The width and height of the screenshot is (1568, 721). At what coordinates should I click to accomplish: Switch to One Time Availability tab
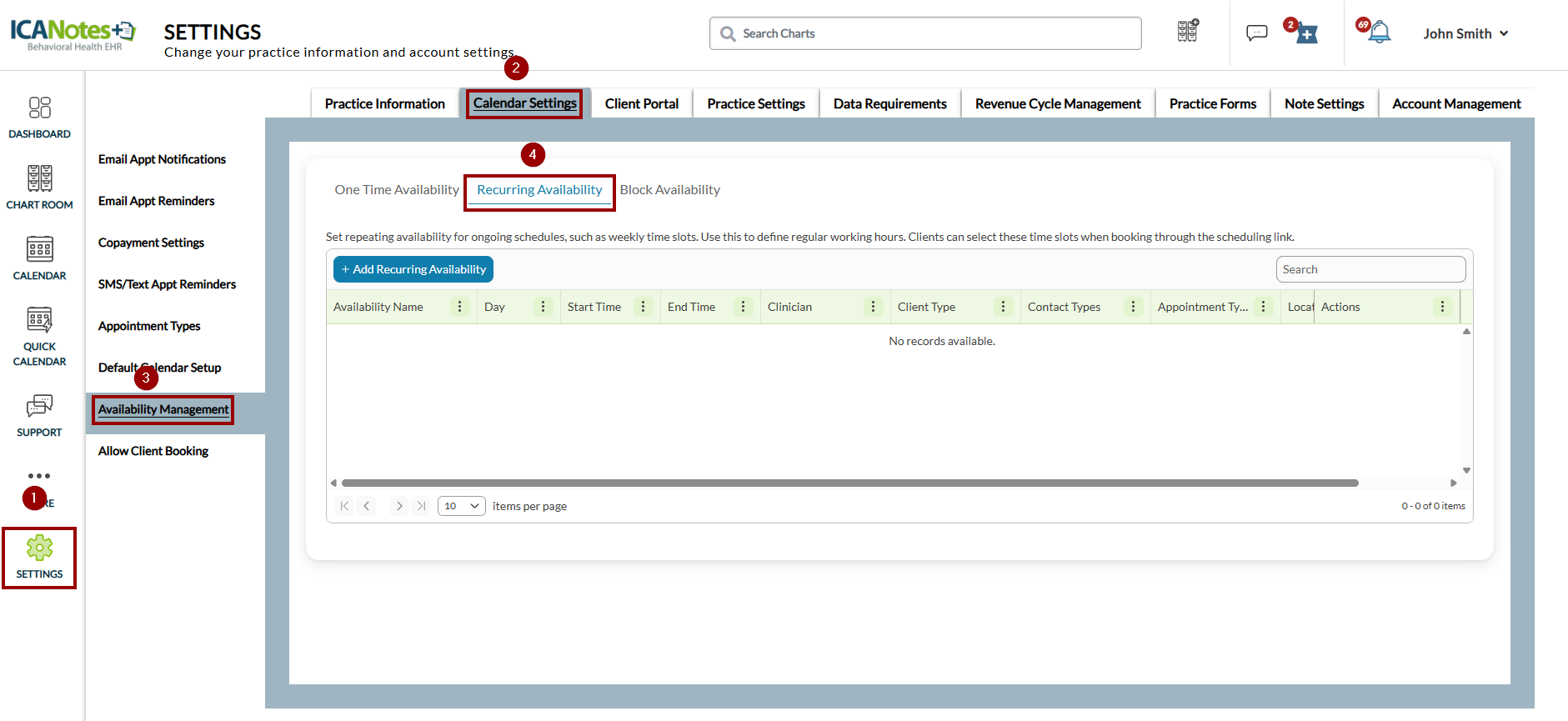point(397,190)
